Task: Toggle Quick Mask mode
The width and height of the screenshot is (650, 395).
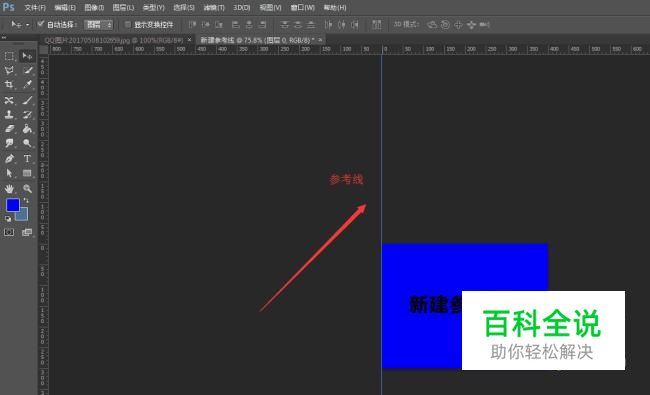Action: point(9,233)
